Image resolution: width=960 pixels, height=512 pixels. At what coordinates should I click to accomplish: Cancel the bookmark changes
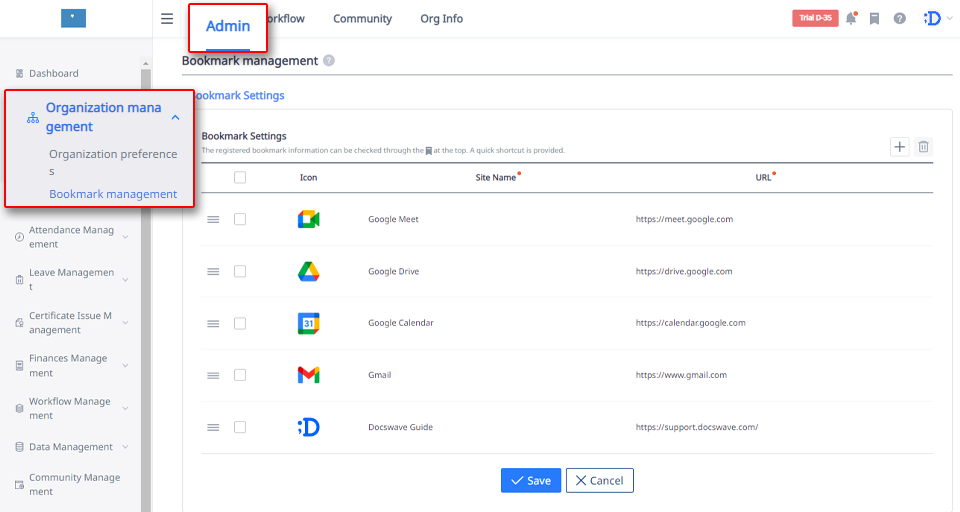(x=599, y=481)
